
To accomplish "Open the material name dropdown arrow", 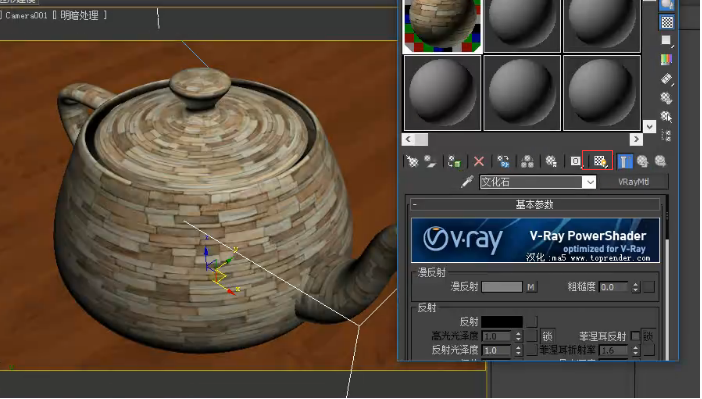I will [590, 182].
